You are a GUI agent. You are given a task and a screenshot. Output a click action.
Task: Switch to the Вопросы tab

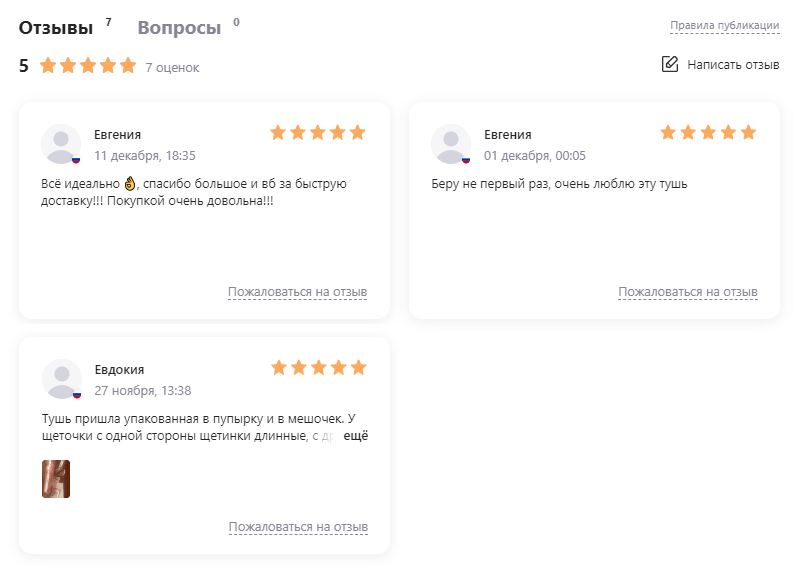pos(179,28)
